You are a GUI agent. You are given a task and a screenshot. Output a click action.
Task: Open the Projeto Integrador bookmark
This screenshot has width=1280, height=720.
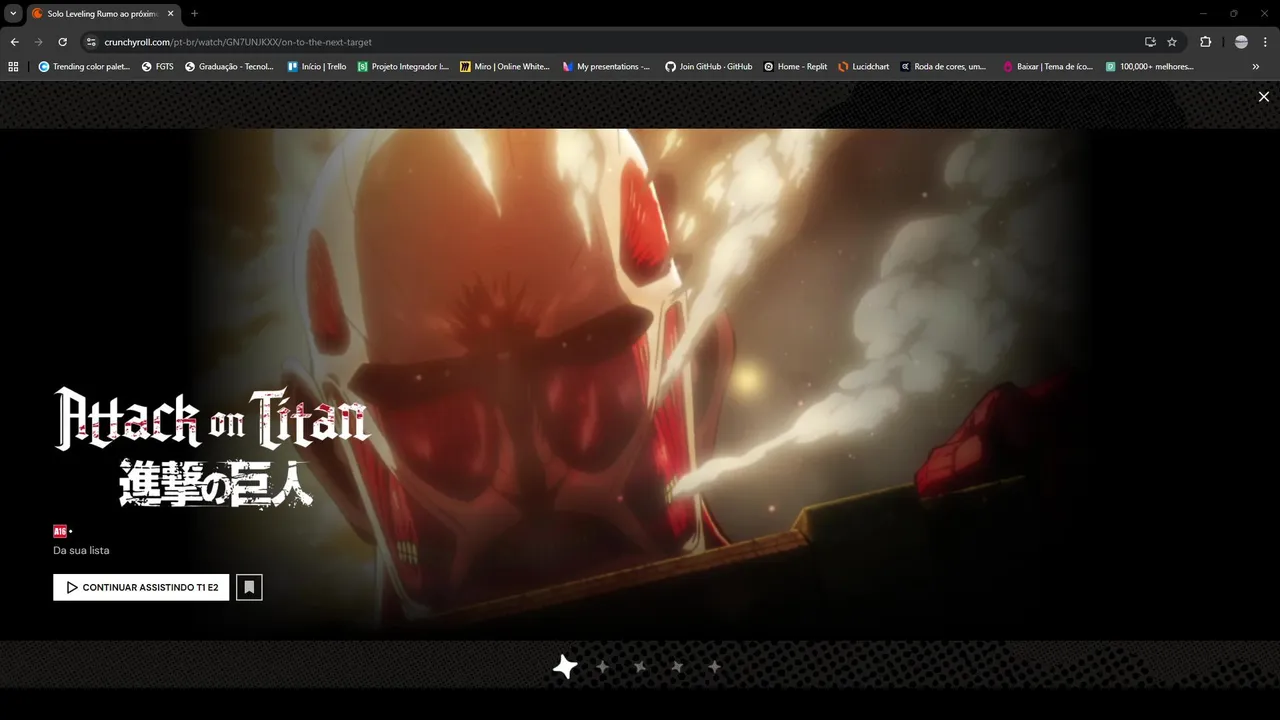tap(403, 67)
